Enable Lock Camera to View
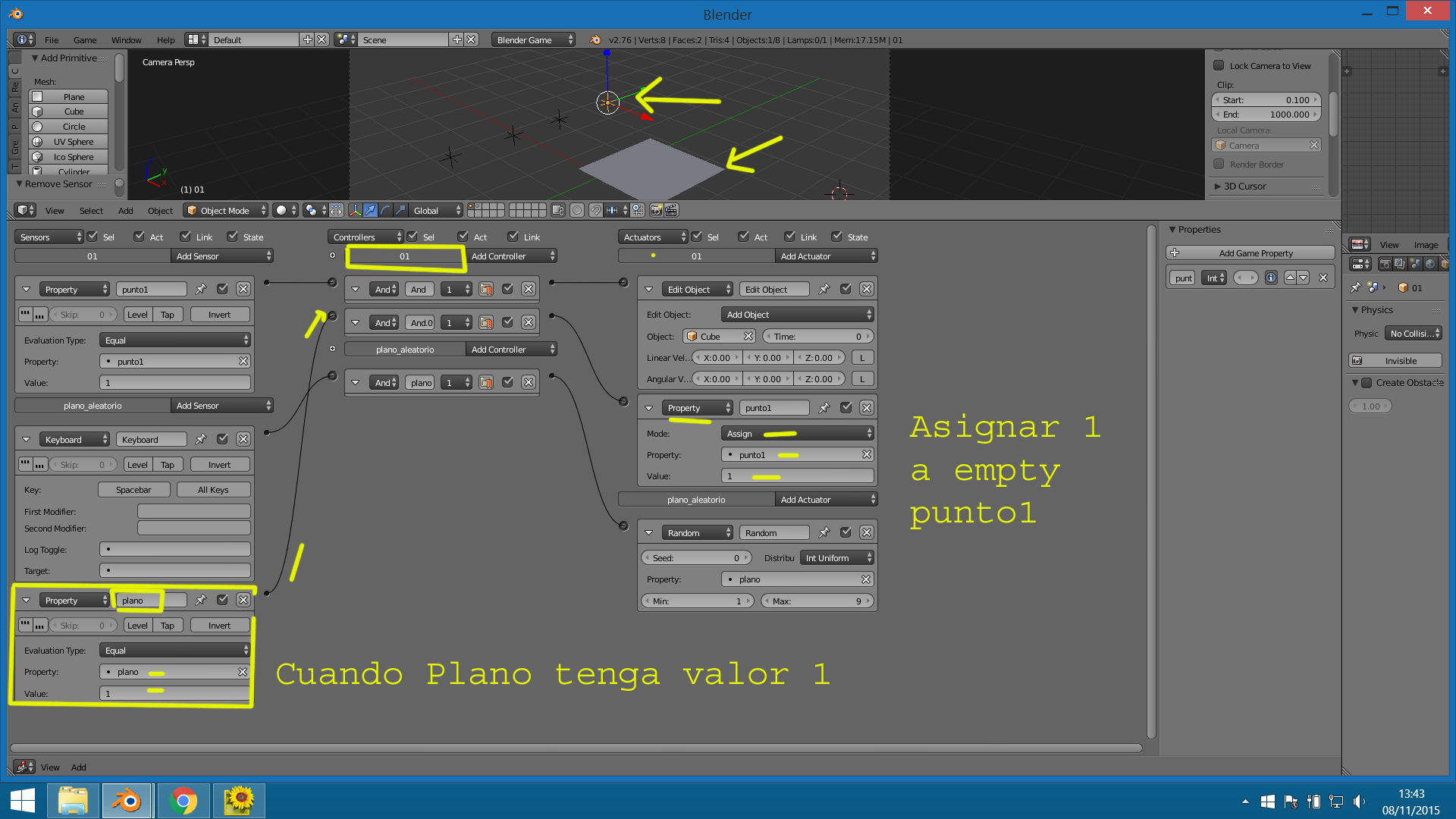 coord(1219,65)
